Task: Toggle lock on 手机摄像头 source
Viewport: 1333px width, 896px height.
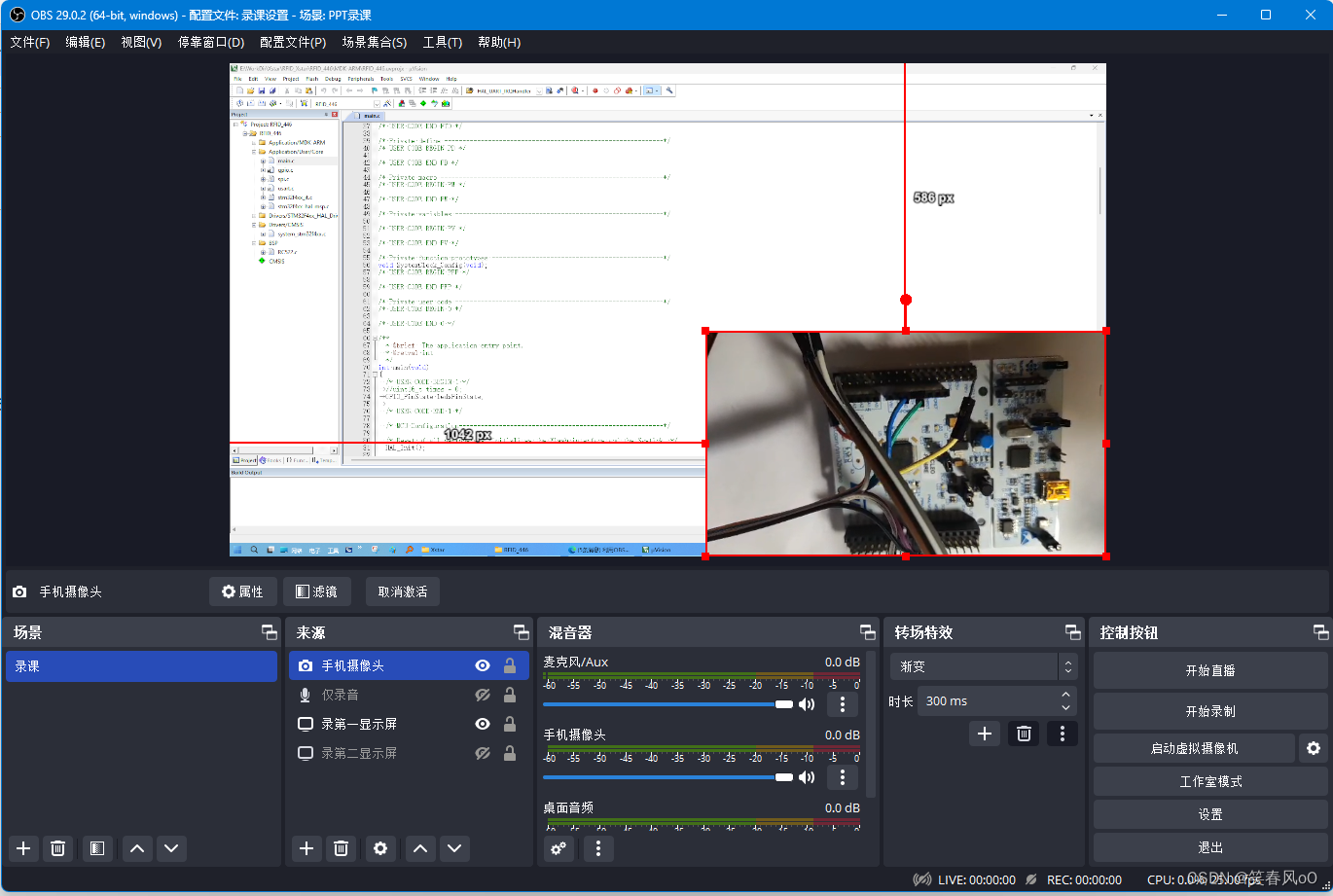Action: (x=509, y=665)
